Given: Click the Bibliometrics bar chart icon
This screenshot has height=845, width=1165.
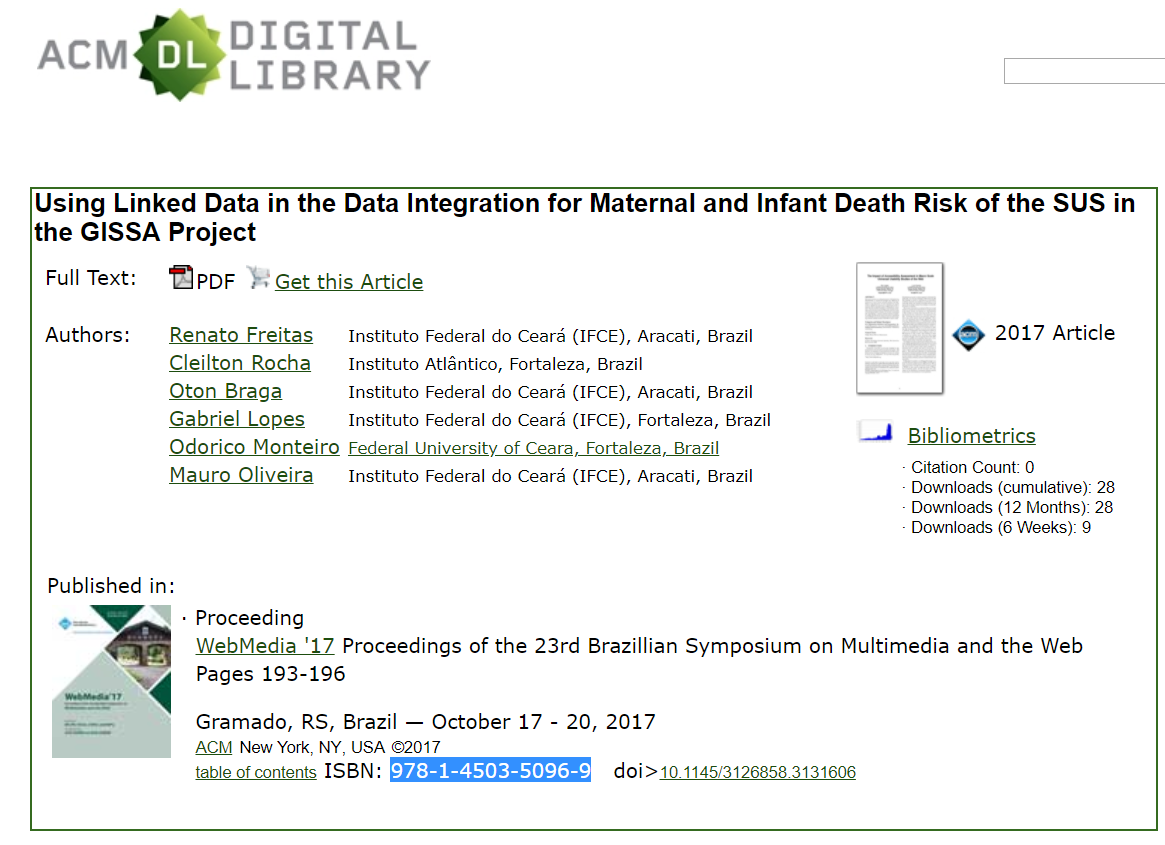Looking at the screenshot, I should [x=874, y=432].
